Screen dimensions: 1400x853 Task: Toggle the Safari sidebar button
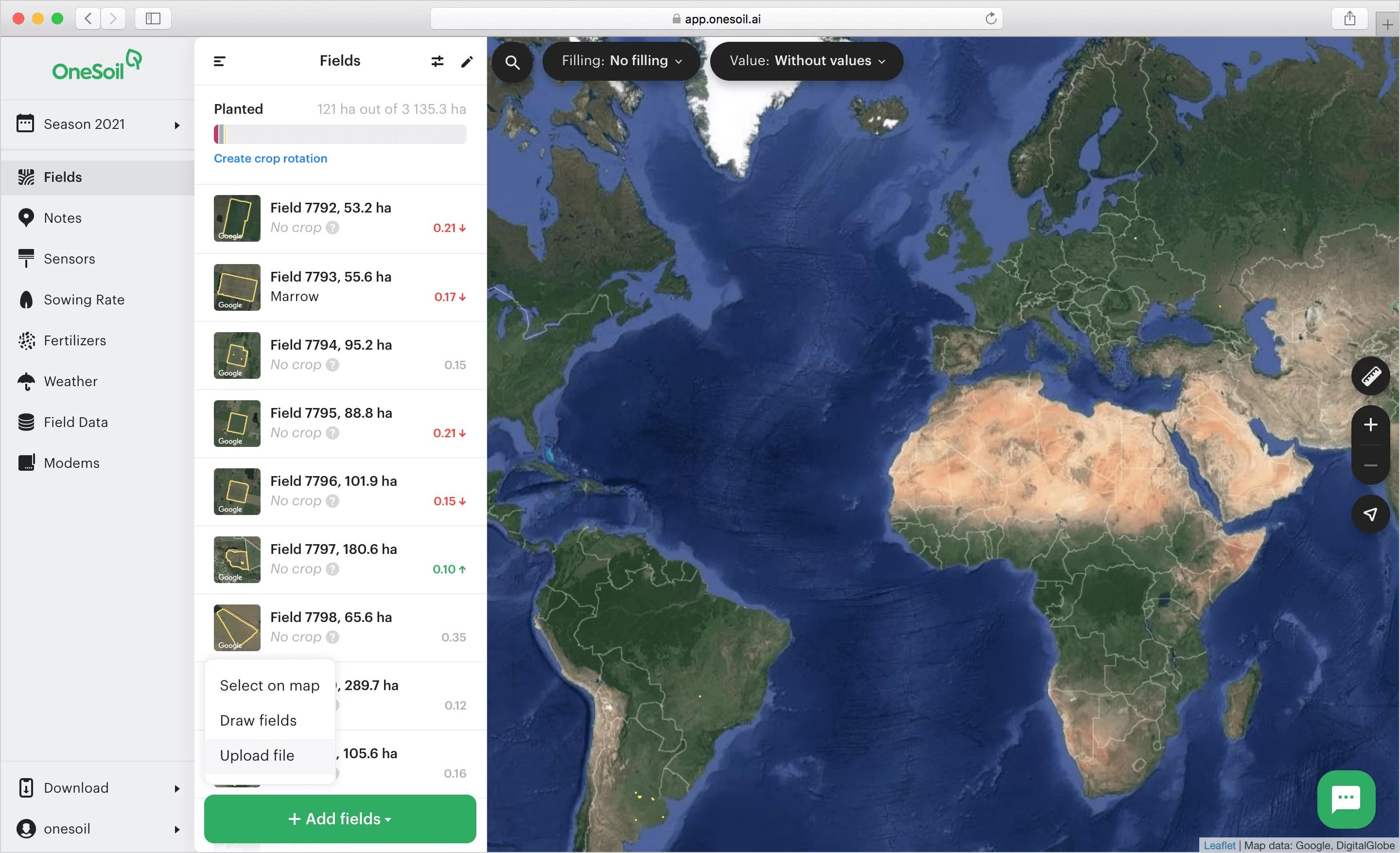pyautogui.click(x=153, y=19)
